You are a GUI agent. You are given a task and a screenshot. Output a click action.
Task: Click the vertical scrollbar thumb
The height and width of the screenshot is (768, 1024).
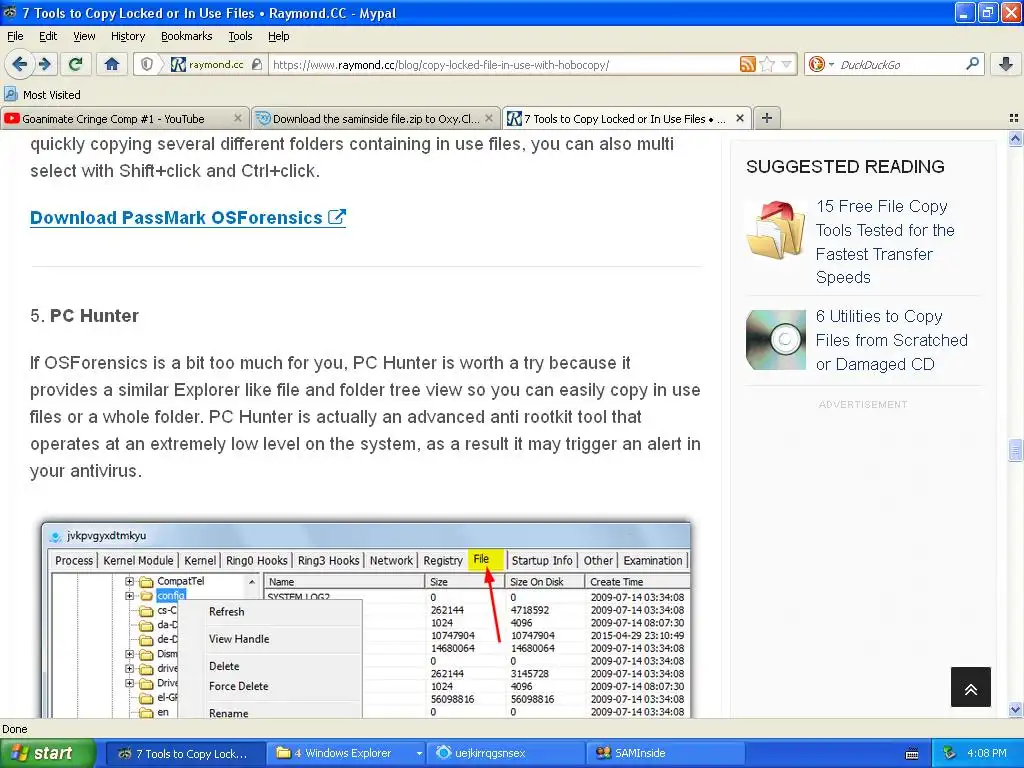[x=1015, y=450]
